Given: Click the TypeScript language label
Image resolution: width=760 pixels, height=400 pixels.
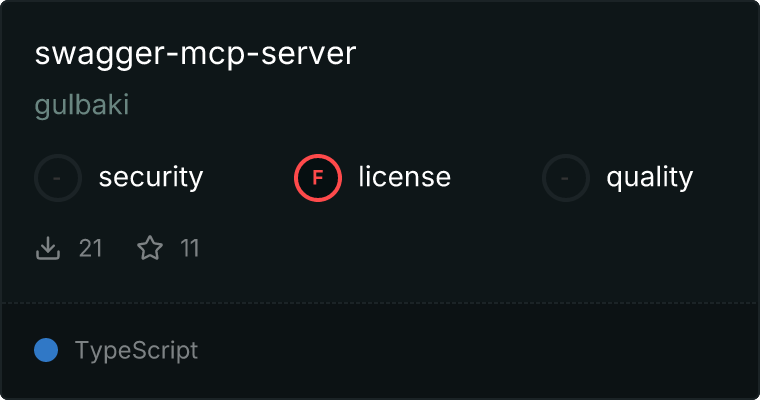Looking at the screenshot, I should (136, 351).
